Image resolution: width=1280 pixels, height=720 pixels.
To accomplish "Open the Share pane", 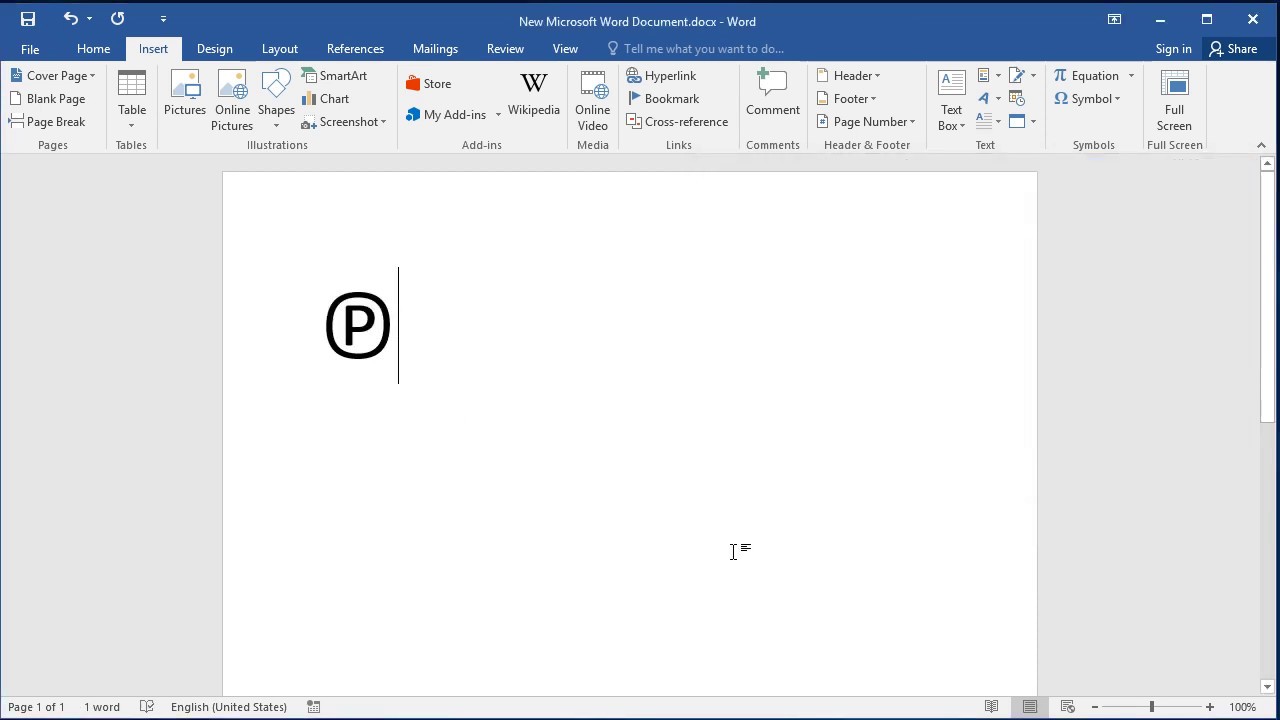I will [x=1233, y=49].
